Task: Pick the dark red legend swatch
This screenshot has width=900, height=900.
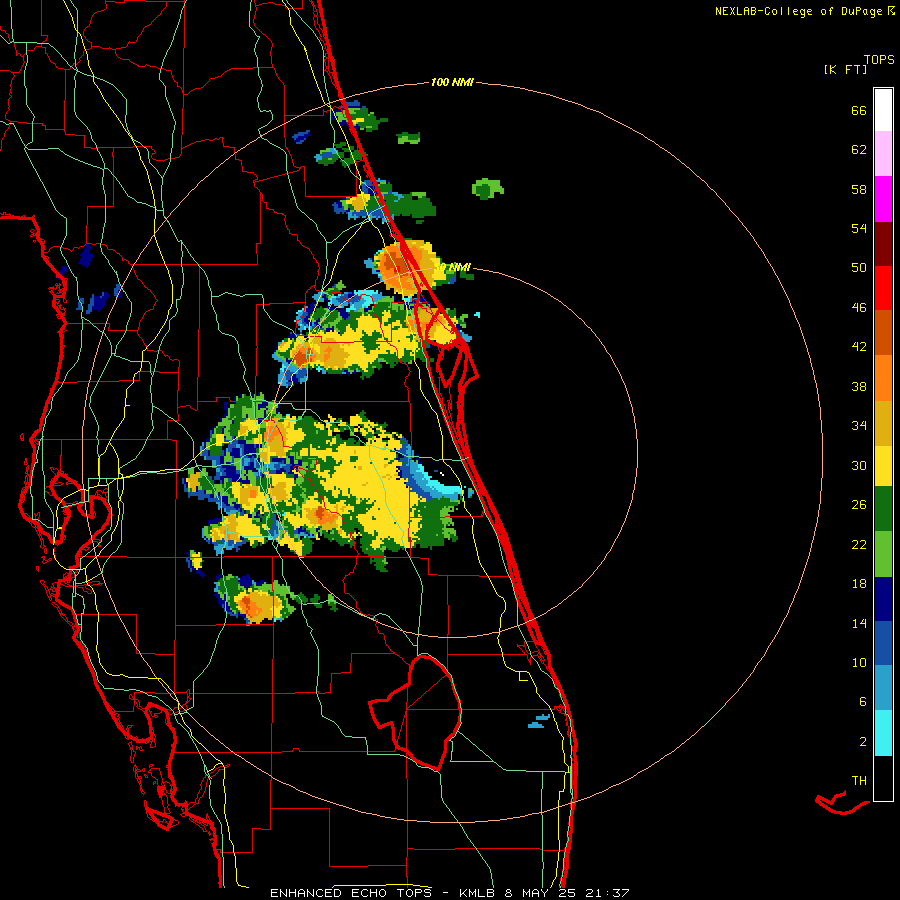Action: tap(883, 243)
